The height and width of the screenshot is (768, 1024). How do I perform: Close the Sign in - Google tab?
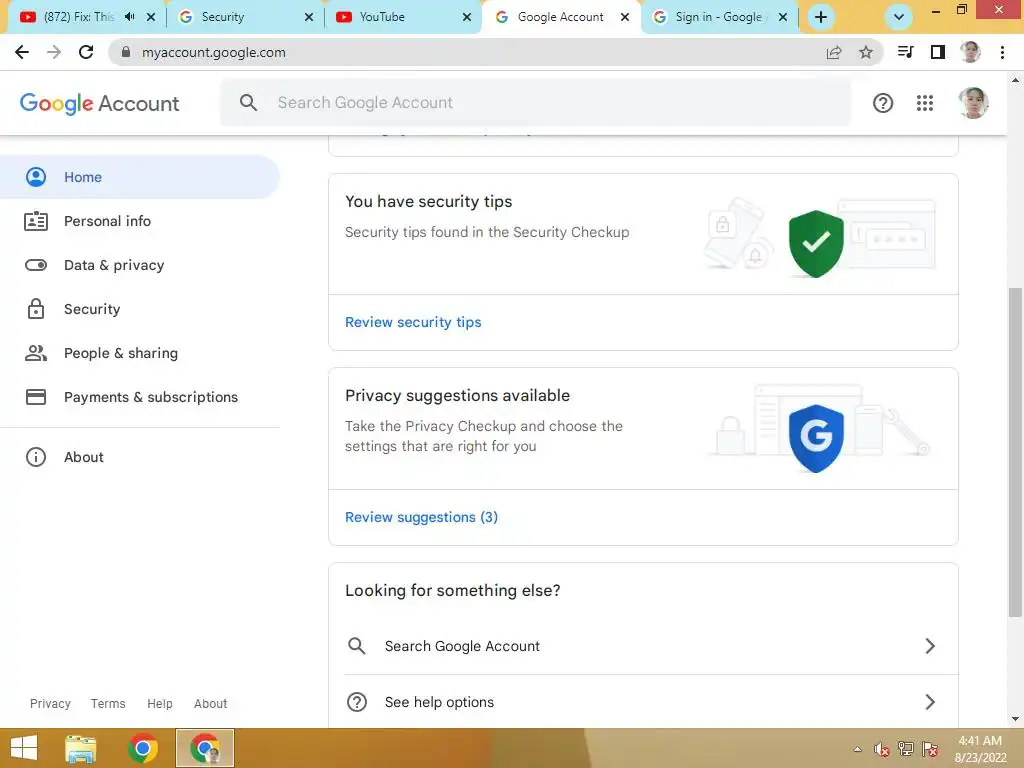783,17
